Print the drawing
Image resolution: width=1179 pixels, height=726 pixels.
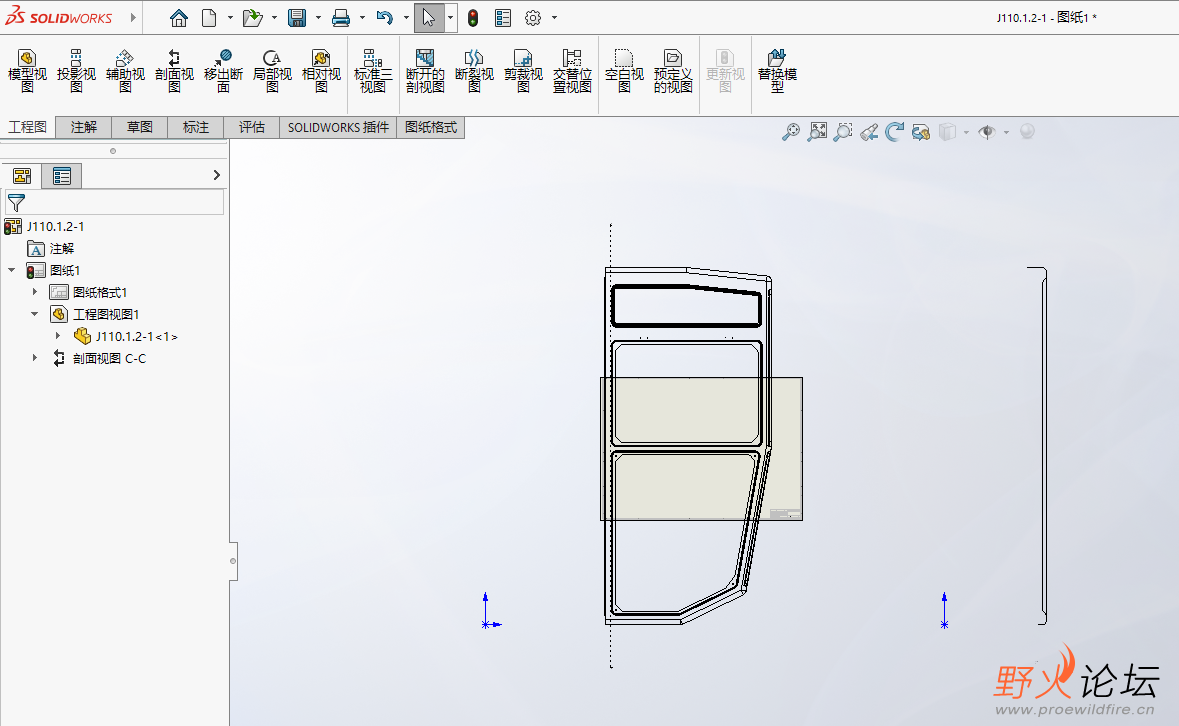[341, 18]
